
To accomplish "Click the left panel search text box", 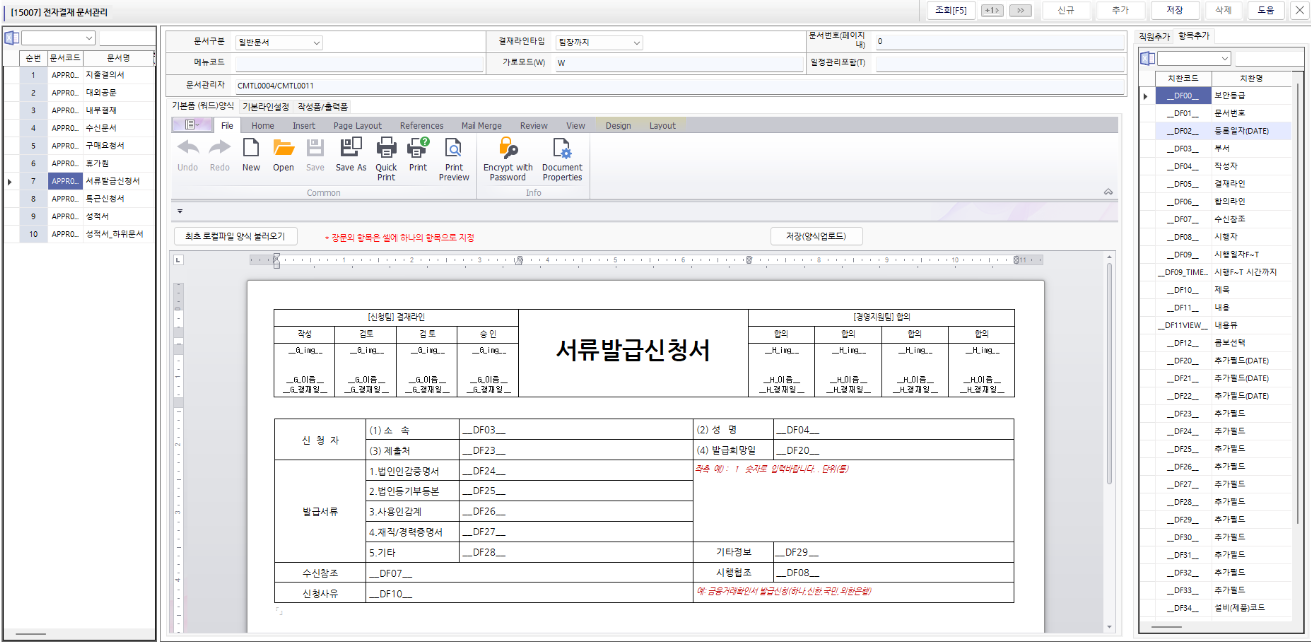I will click(x=125, y=38).
